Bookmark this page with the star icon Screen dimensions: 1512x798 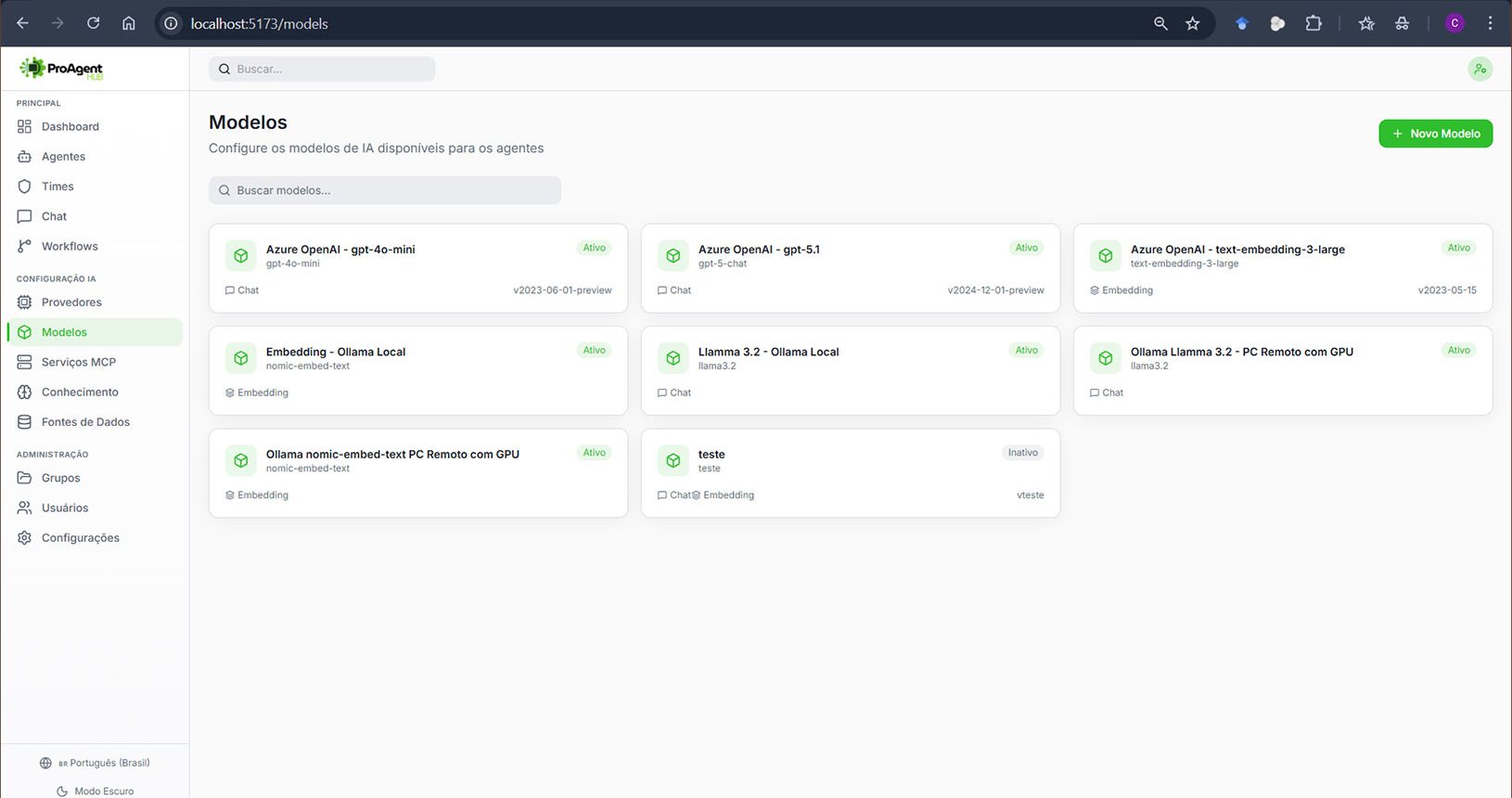coord(1193,23)
